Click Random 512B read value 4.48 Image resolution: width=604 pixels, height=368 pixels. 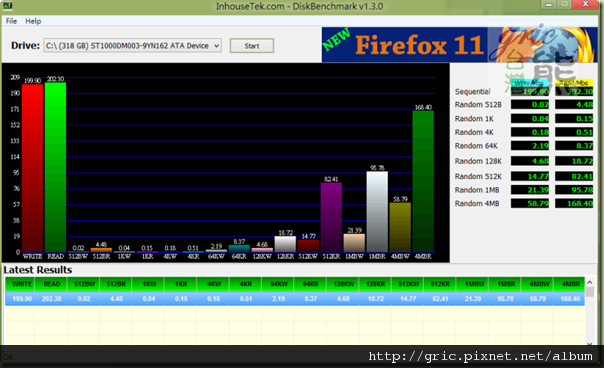pos(574,104)
